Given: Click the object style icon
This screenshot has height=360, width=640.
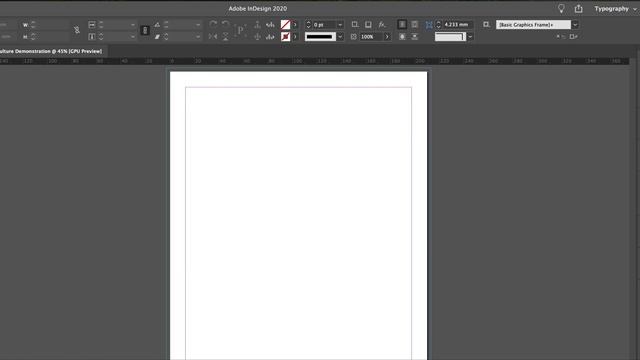Looking at the screenshot, I should point(486,24).
